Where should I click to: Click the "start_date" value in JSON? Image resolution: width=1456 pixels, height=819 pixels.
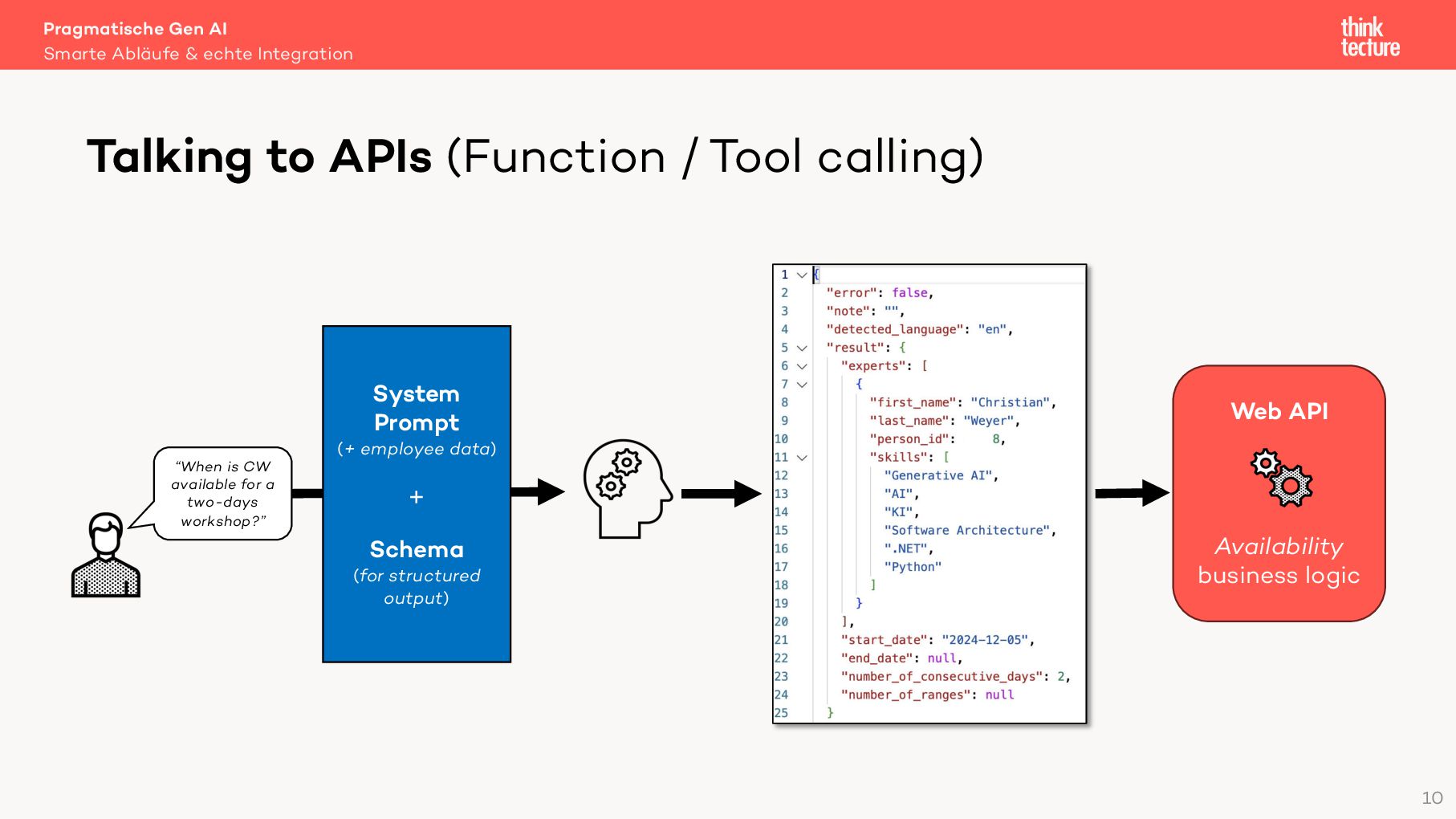tap(984, 640)
